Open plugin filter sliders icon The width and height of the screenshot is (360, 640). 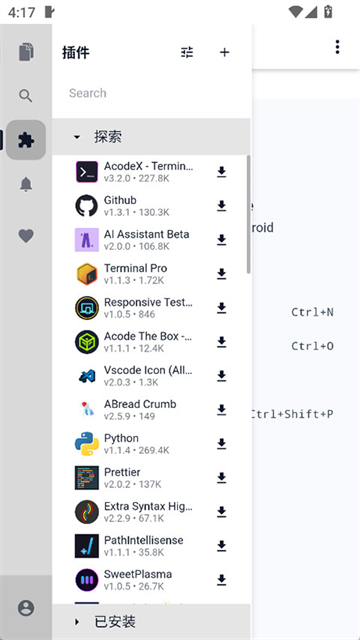click(x=187, y=52)
